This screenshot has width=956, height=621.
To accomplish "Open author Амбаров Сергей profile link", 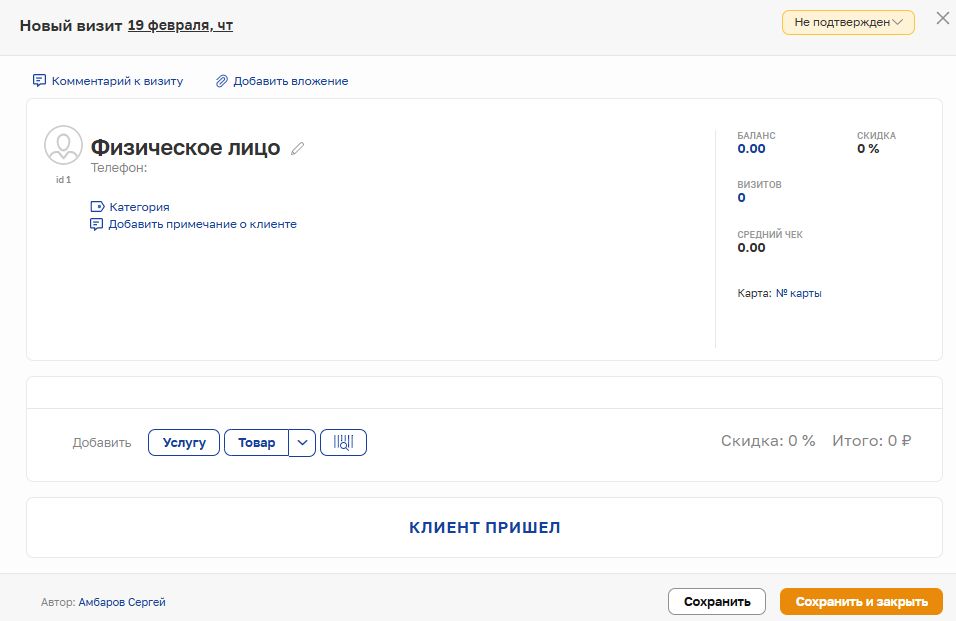I will [x=122, y=602].
